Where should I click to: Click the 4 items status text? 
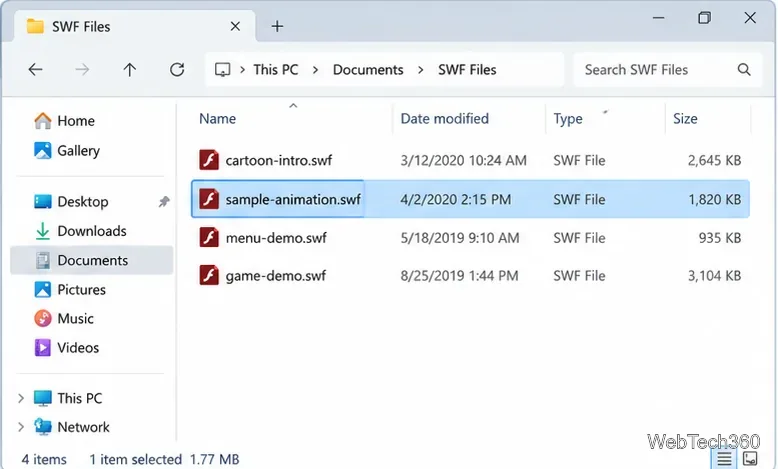[x=44, y=459]
